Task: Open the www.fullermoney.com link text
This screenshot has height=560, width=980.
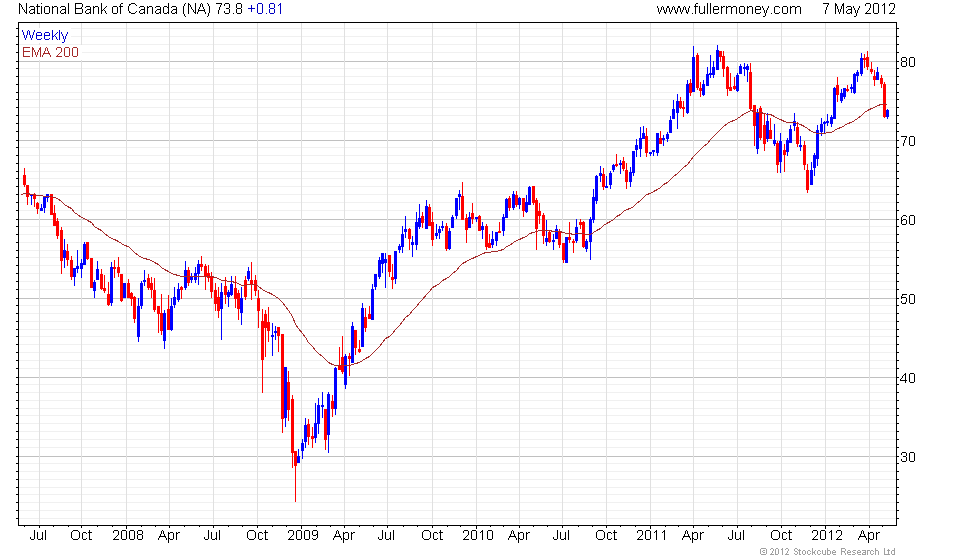Action: pyautogui.click(x=729, y=9)
